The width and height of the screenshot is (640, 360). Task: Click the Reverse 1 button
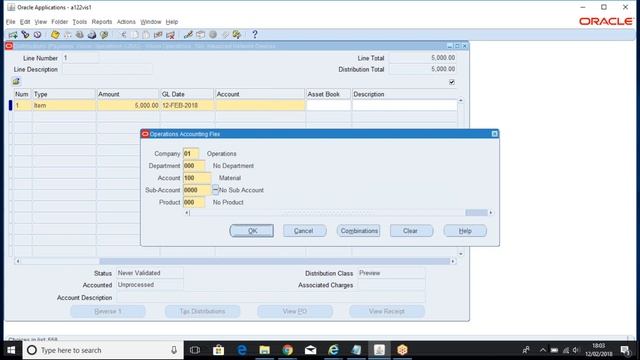coord(108,311)
